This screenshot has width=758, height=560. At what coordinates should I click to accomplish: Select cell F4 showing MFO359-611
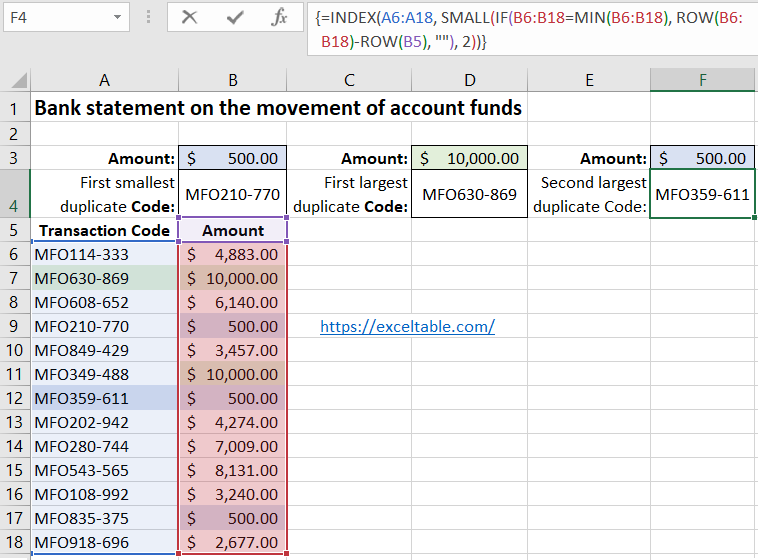(x=701, y=194)
